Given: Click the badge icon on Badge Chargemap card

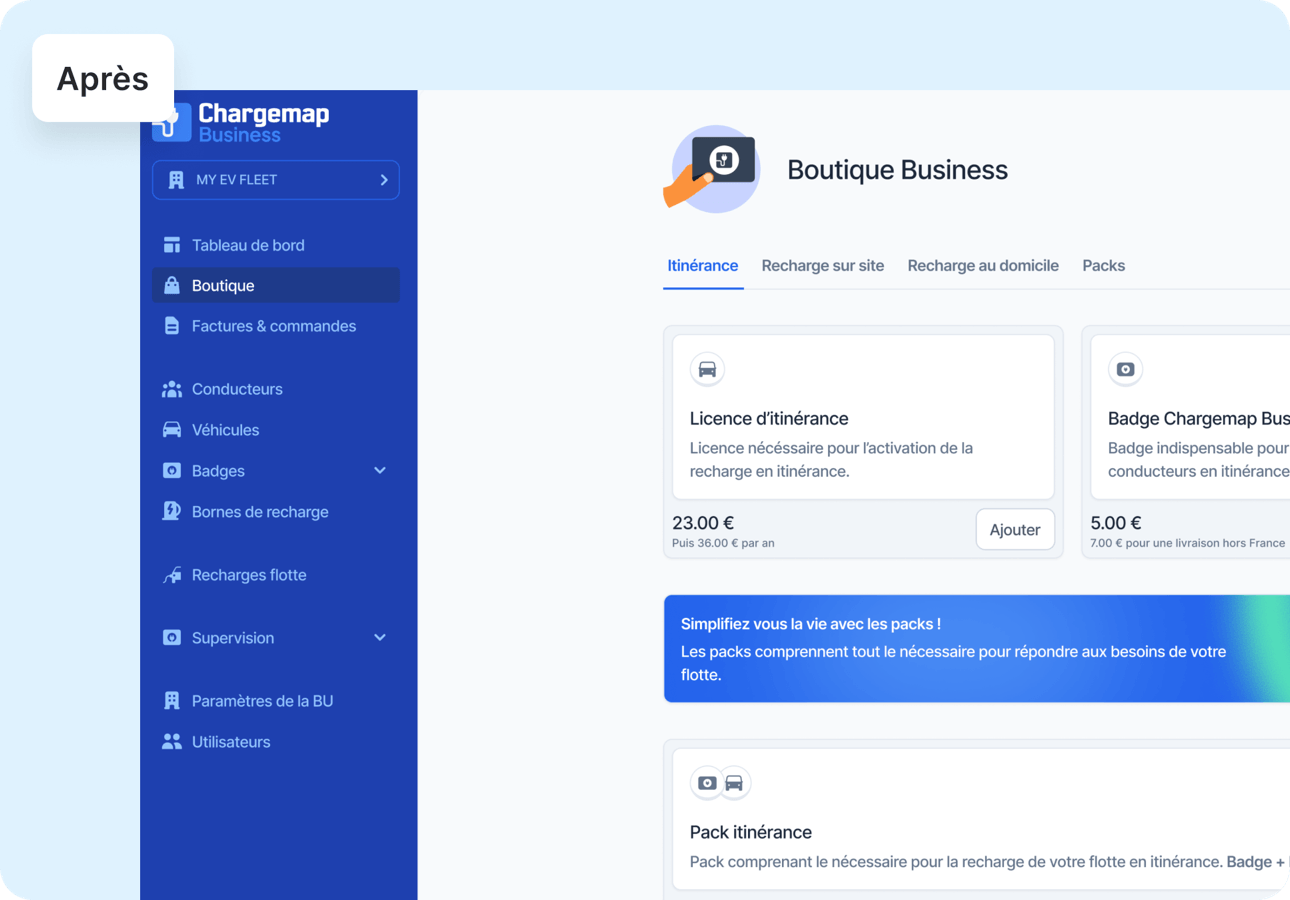Looking at the screenshot, I should tap(1125, 369).
